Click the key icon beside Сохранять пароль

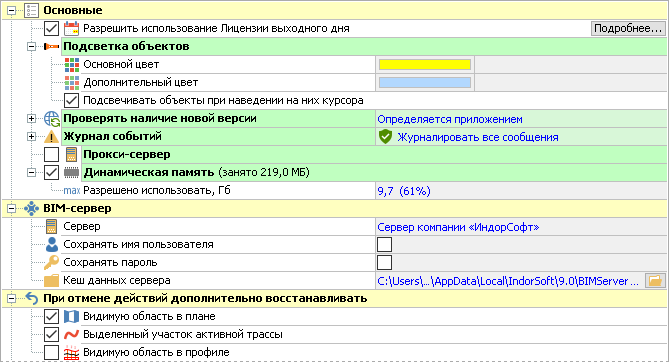tap(51, 263)
